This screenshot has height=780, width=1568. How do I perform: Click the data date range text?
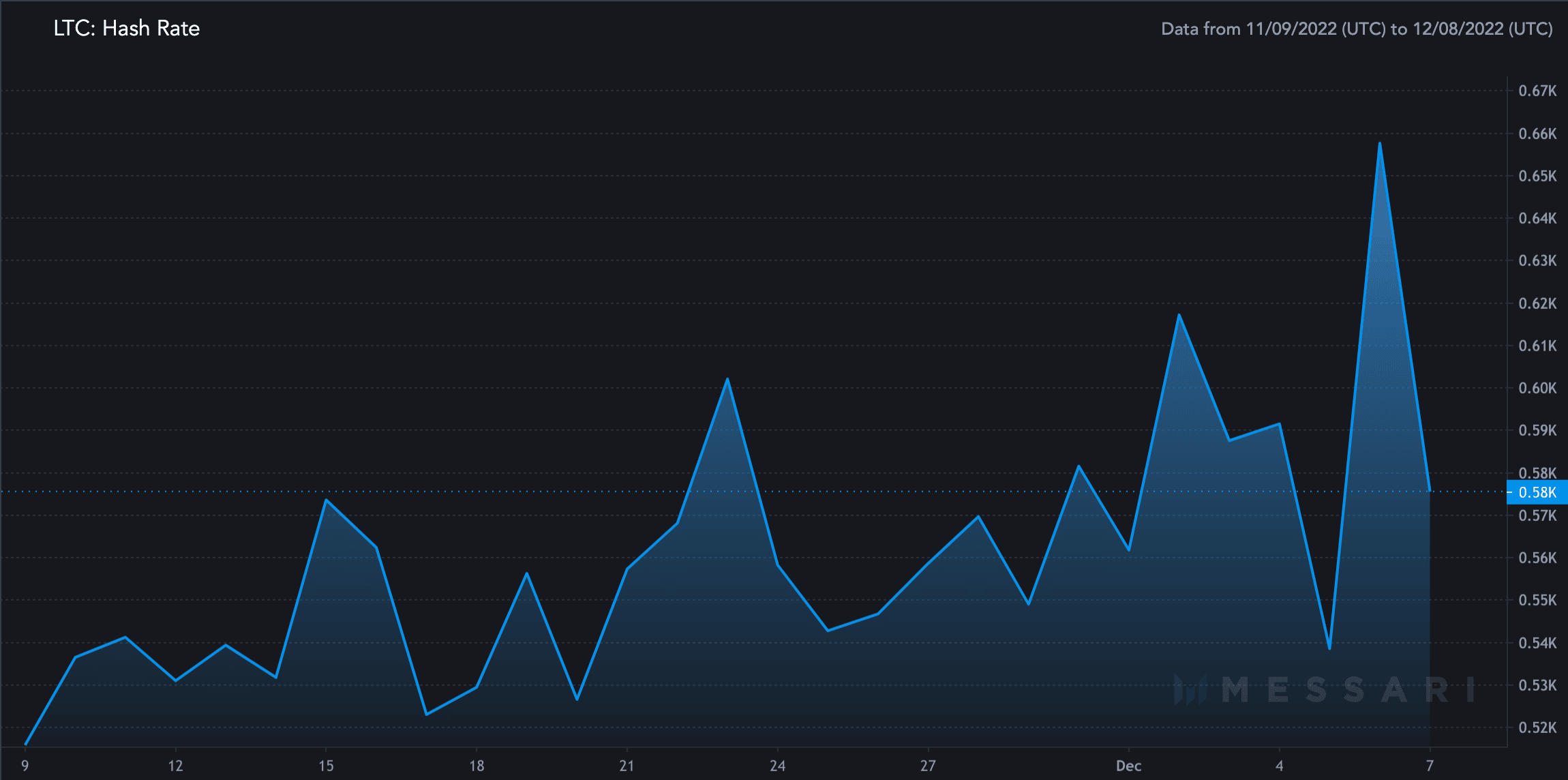(1357, 29)
